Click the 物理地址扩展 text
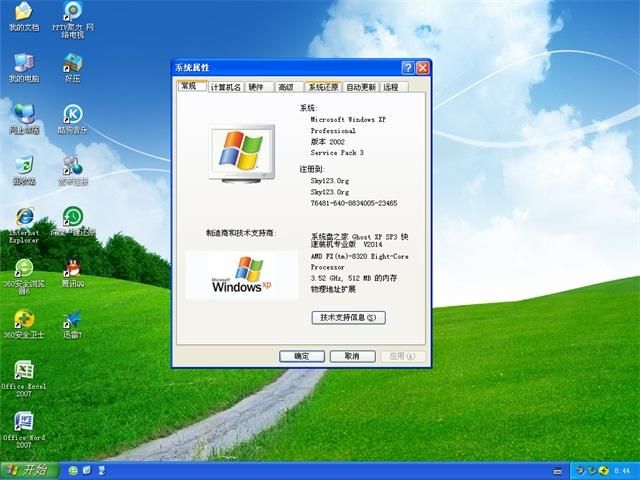Viewport: 640px width, 480px height. [x=333, y=289]
